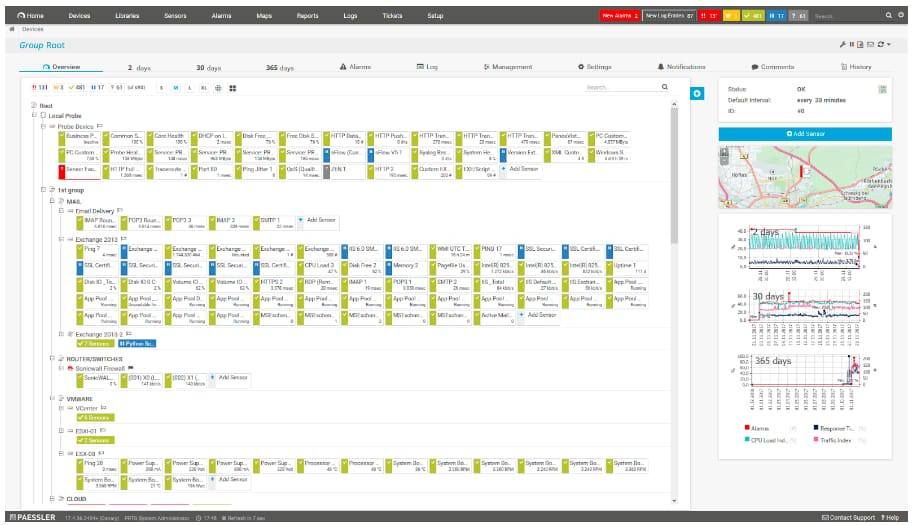Click the teal CPU Load Ind. legend swatch
This screenshot has height=525, width=914.
(x=747, y=439)
